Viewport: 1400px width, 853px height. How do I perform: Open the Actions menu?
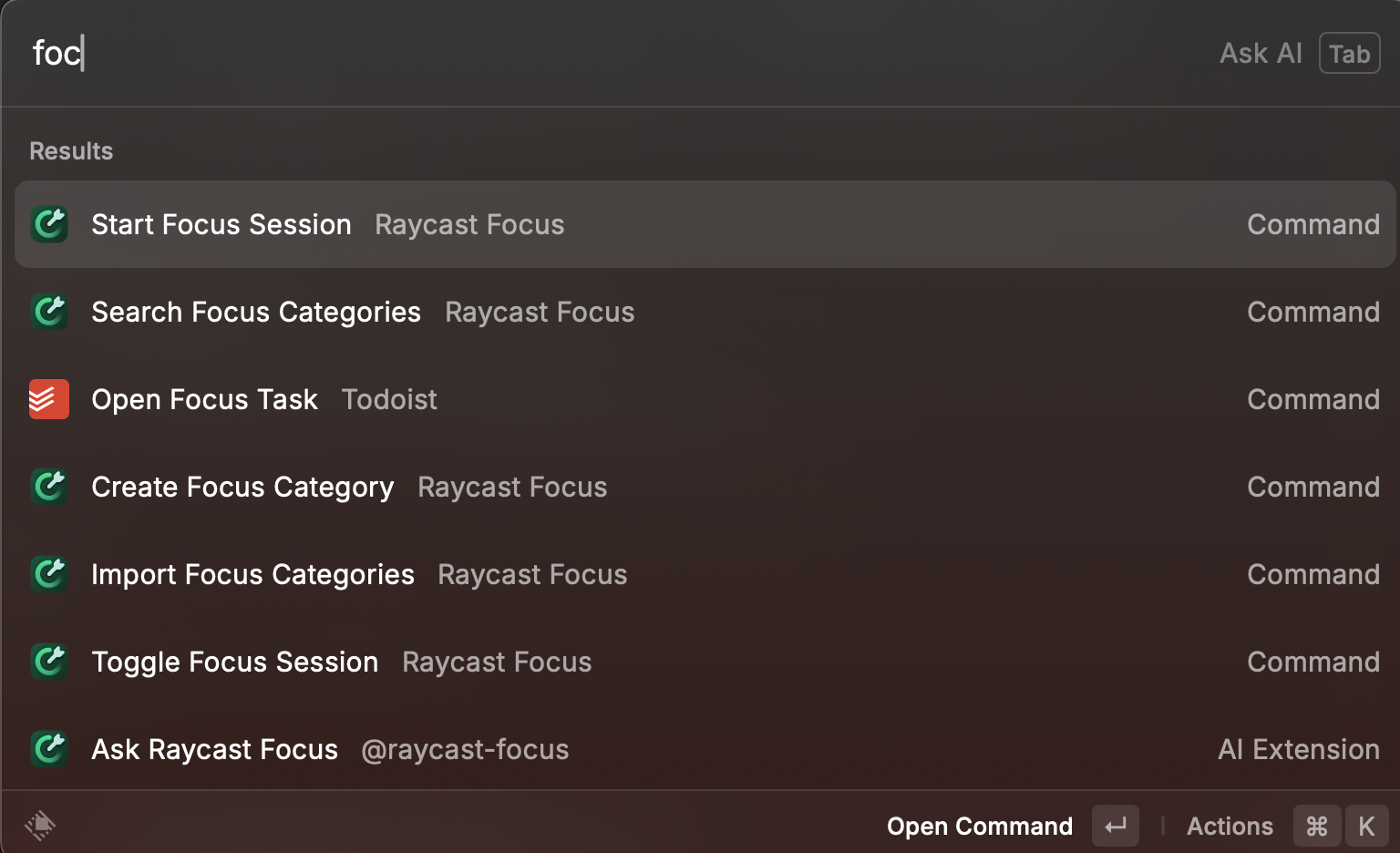[1230, 826]
